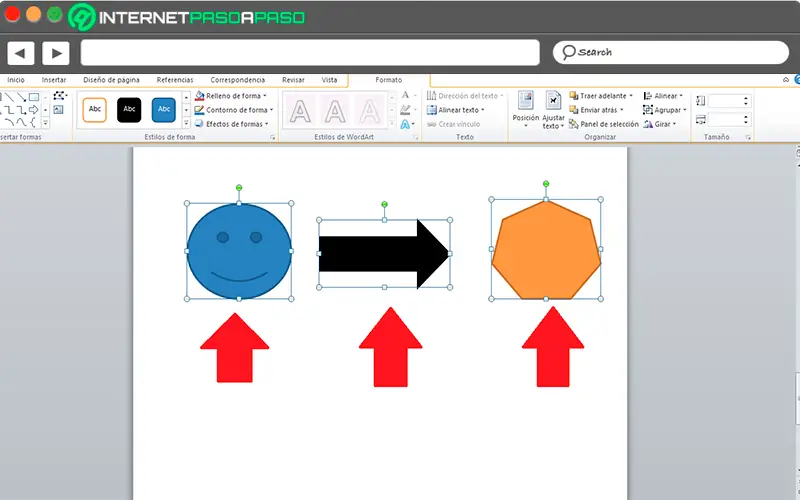Expand the shapes gallery More arrow
Image resolution: width=800 pixels, height=500 pixels.
click(x=45, y=123)
